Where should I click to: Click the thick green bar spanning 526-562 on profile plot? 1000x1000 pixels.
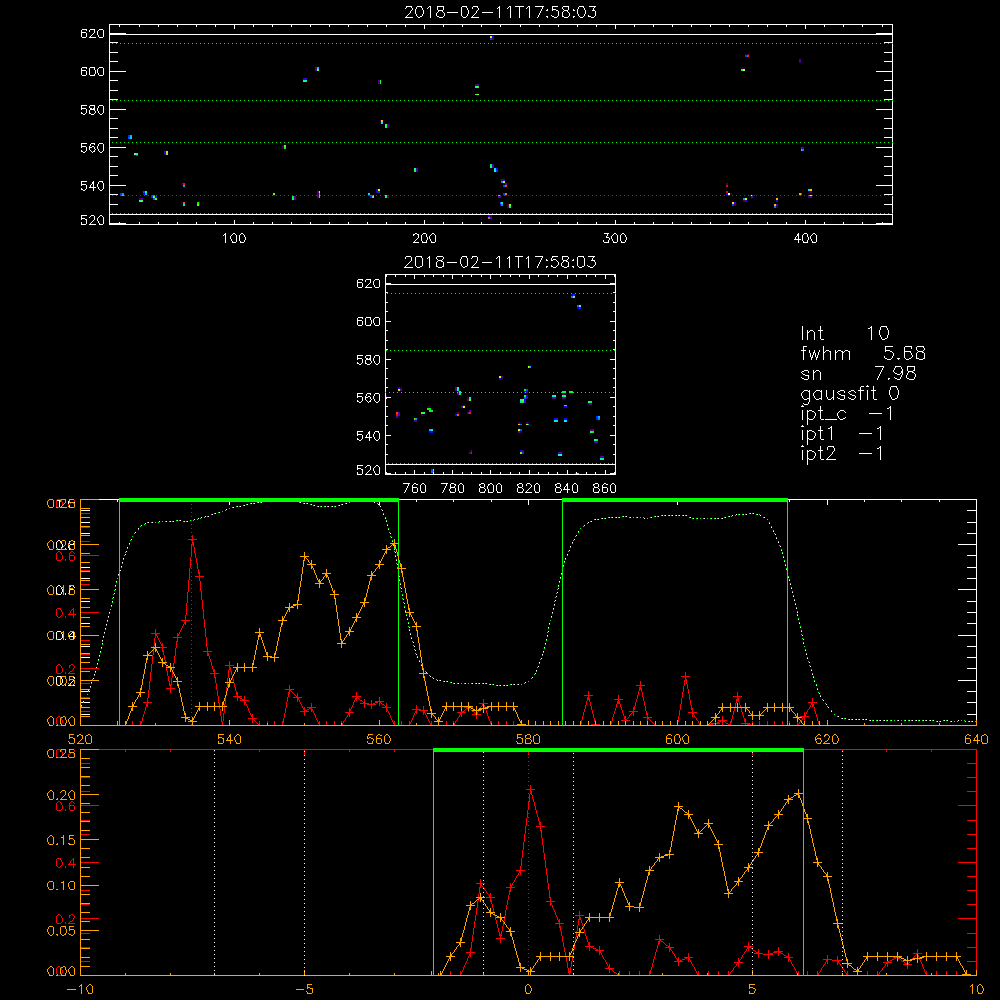coord(259,500)
